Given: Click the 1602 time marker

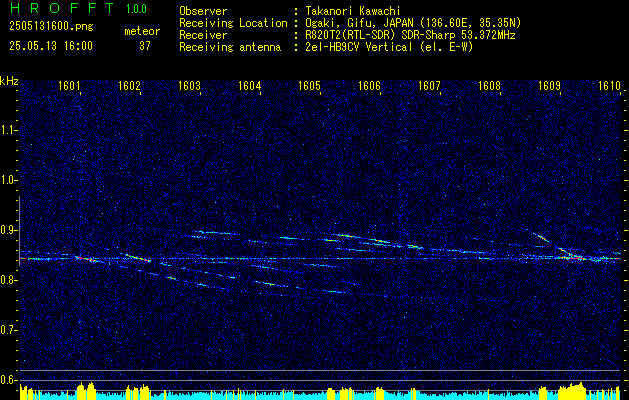Looking at the screenshot, I should click(x=129, y=86).
